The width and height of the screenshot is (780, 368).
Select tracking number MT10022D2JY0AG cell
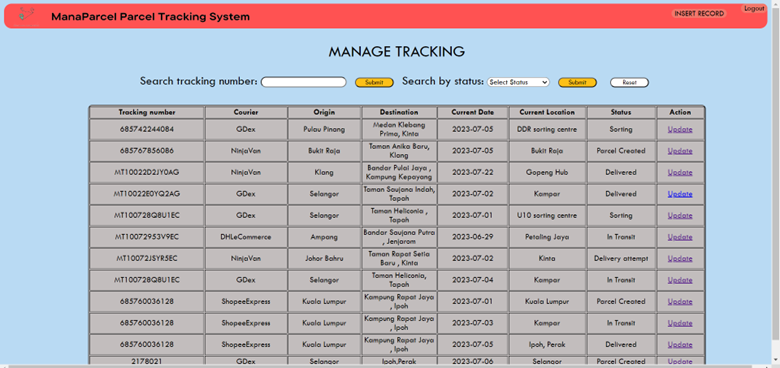coord(147,173)
